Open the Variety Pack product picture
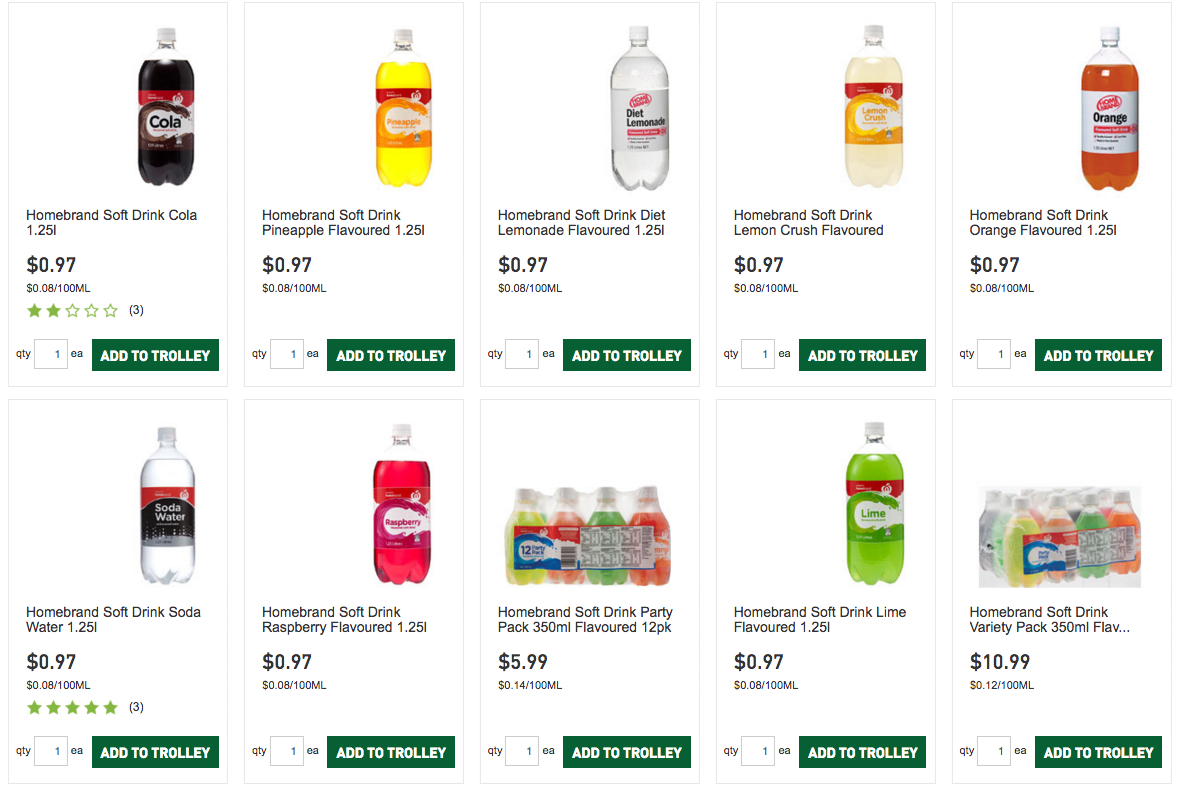 pyautogui.click(x=1060, y=537)
